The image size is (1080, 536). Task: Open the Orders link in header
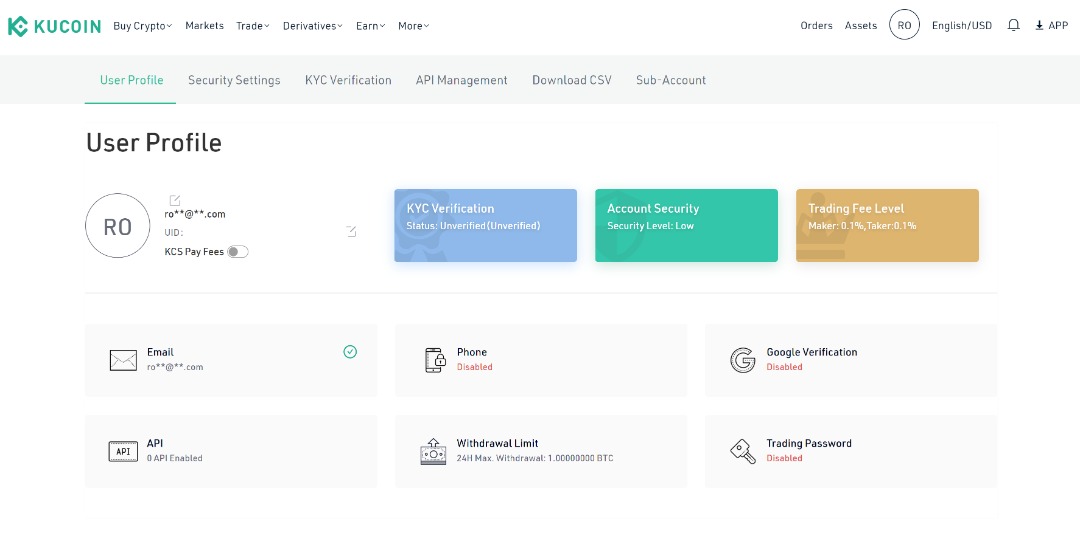816,26
